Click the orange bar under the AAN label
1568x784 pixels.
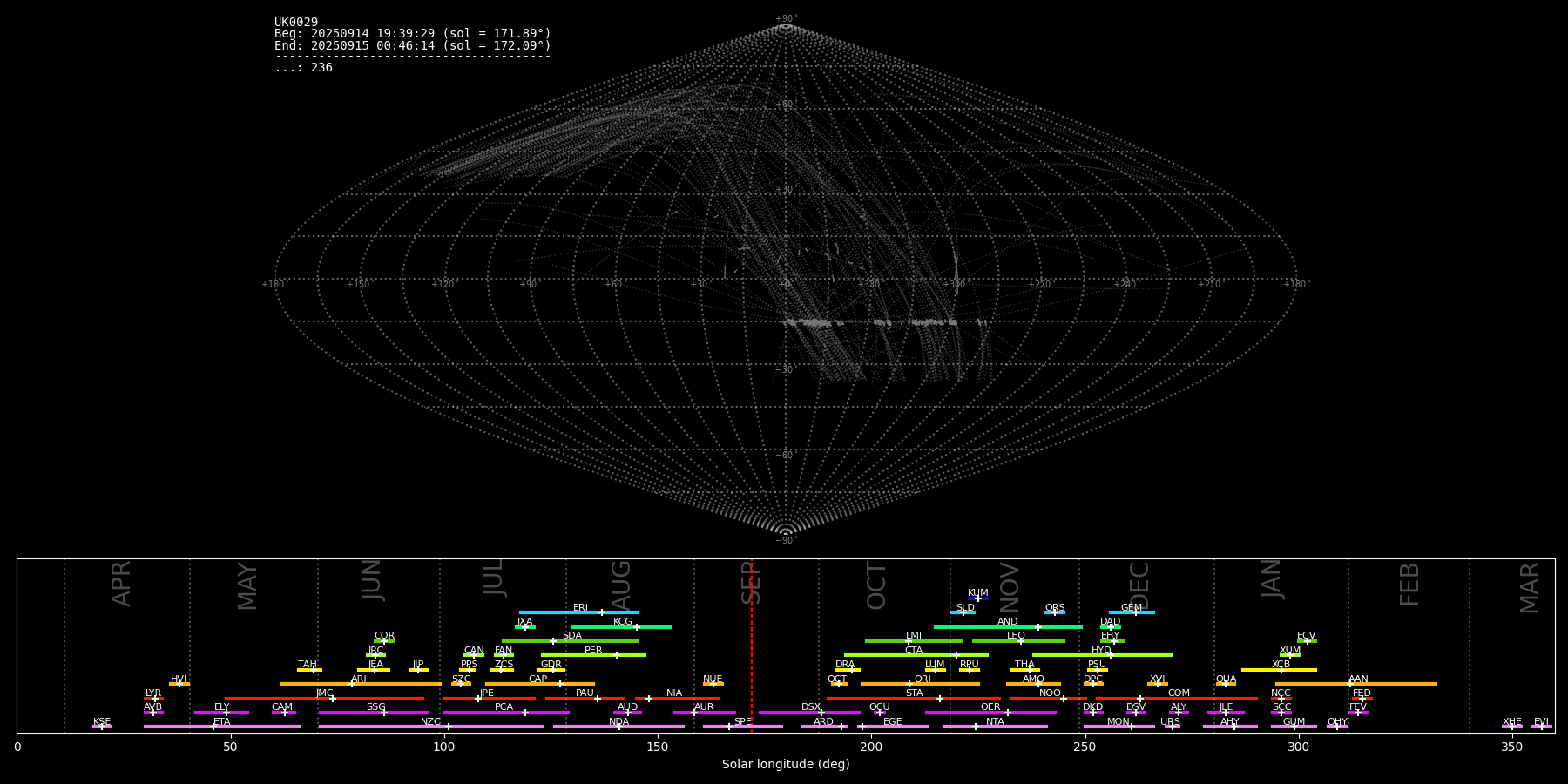click(x=1356, y=684)
